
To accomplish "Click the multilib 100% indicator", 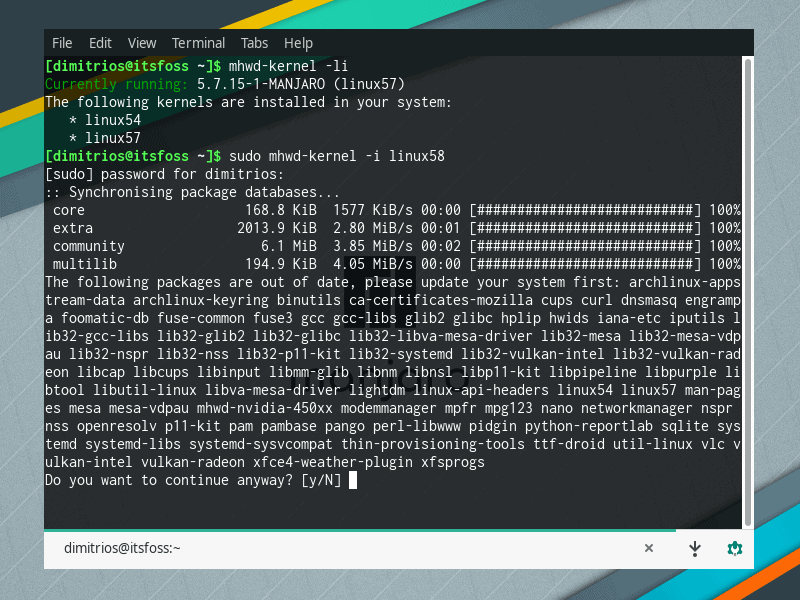I will pos(725,264).
